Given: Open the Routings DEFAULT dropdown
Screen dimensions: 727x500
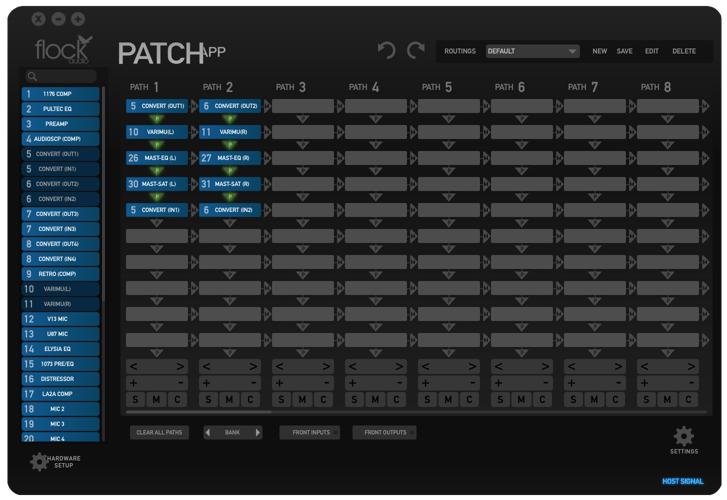Looking at the screenshot, I should coord(533,51).
